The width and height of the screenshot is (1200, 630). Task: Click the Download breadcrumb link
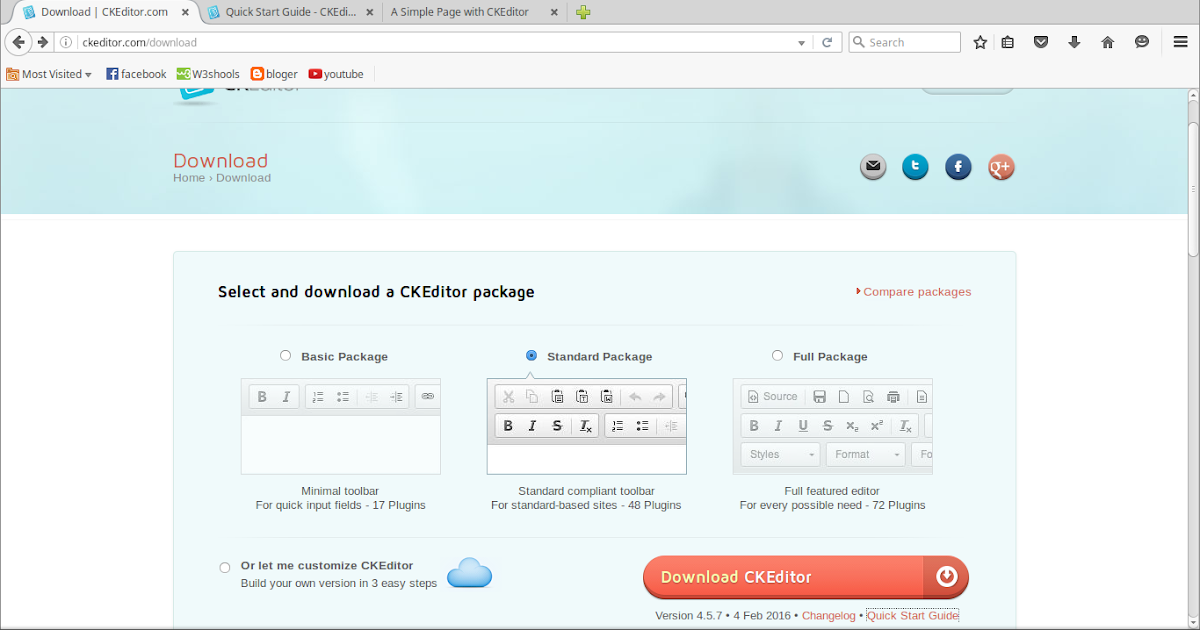point(243,178)
